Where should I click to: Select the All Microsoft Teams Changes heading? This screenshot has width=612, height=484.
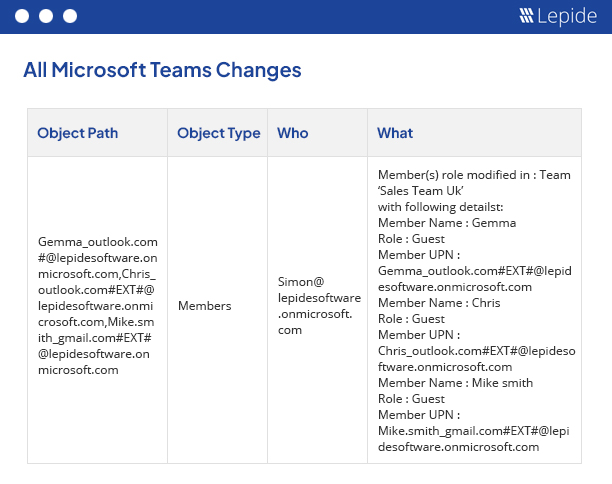point(162,70)
